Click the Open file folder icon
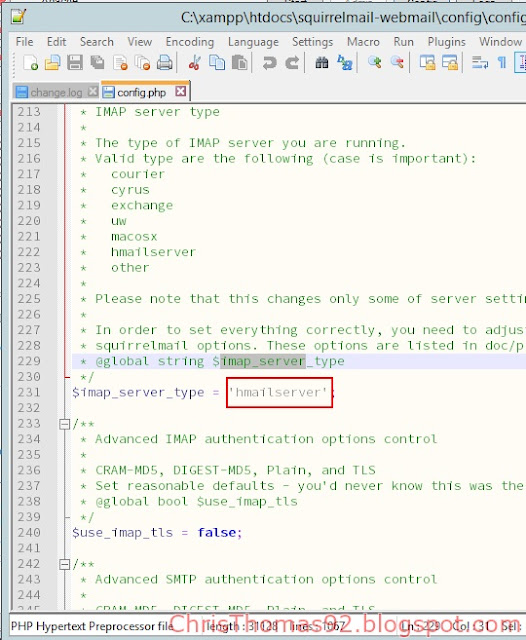526x640 pixels. (x=53, y=63)
